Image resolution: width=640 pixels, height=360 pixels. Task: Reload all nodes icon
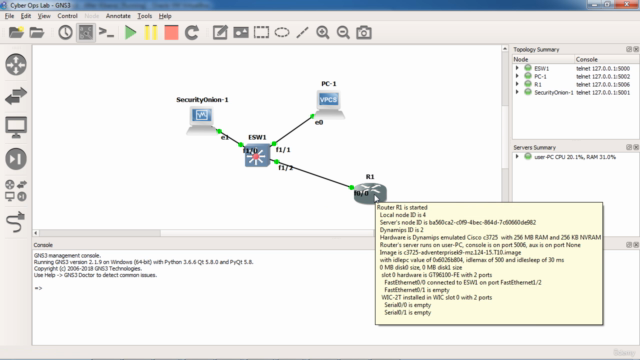[192, 32]
